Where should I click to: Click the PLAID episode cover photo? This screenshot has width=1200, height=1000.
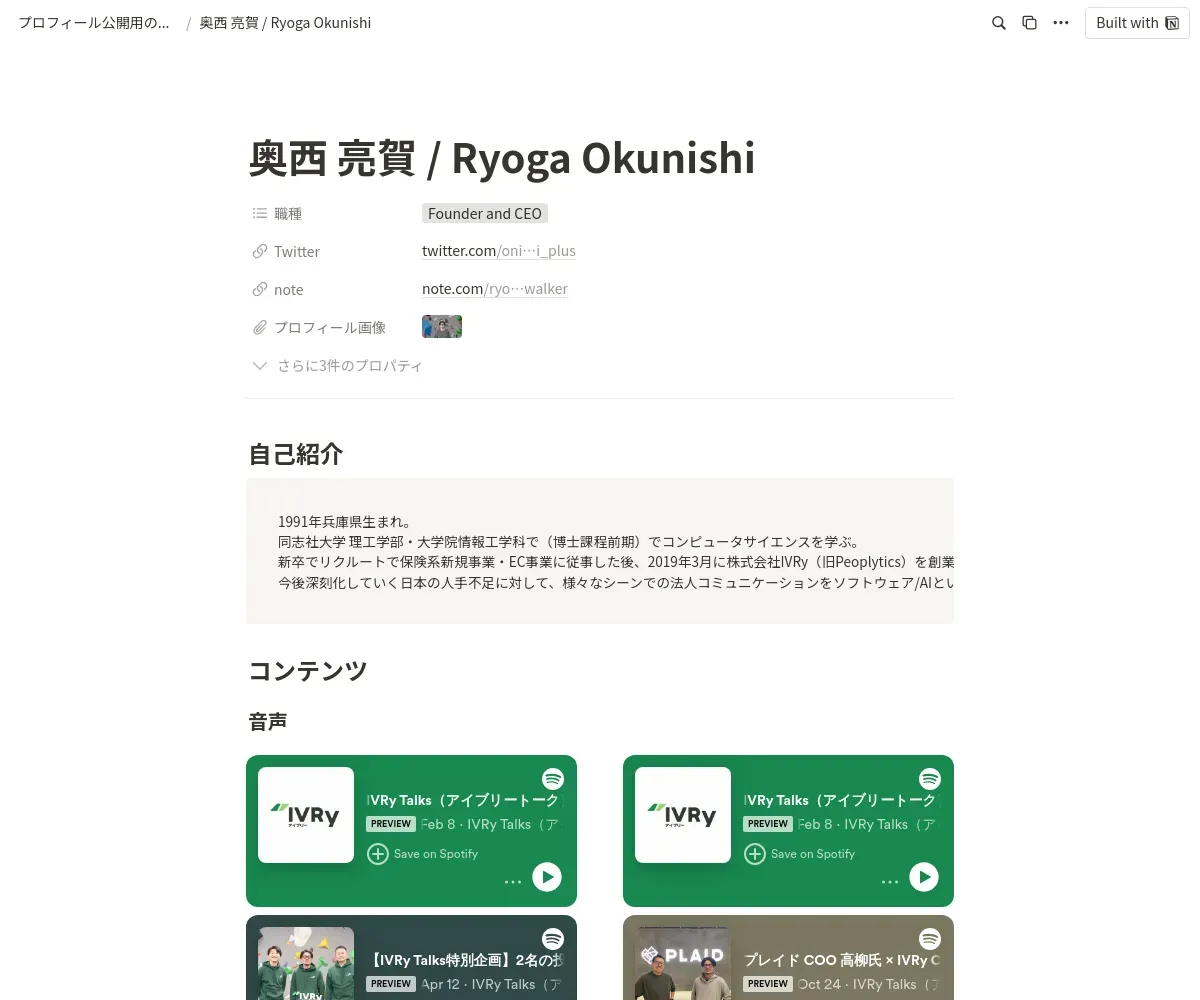pos(683,964)
